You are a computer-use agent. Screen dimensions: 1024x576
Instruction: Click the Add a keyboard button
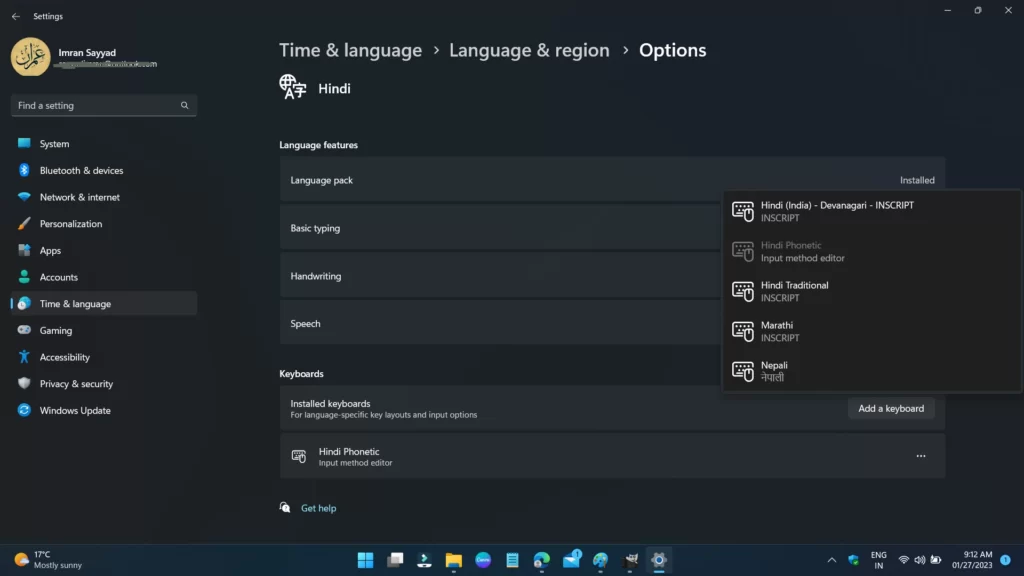point(891,408)
